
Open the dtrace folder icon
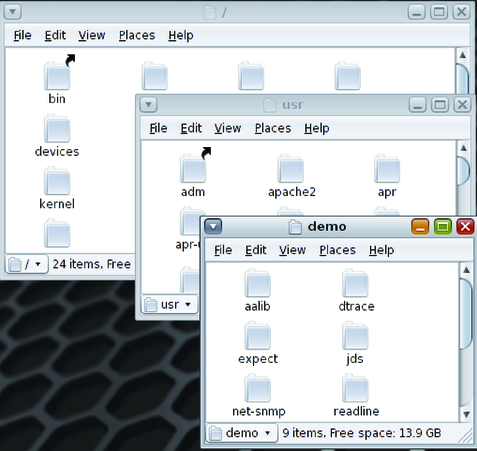tap(355, 283)
